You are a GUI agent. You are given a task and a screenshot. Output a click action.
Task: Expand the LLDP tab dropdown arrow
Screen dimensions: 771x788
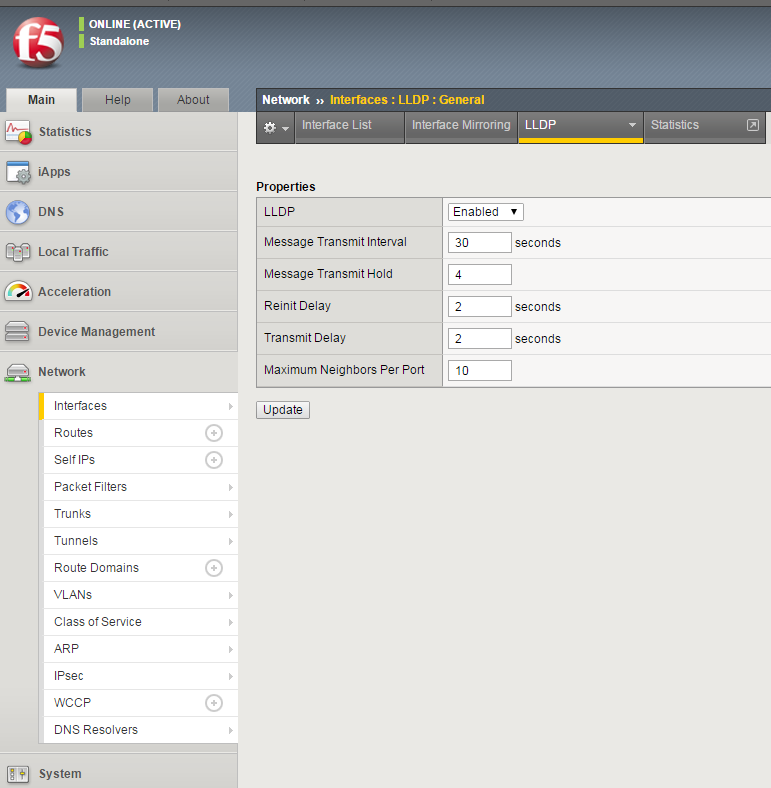632,126
